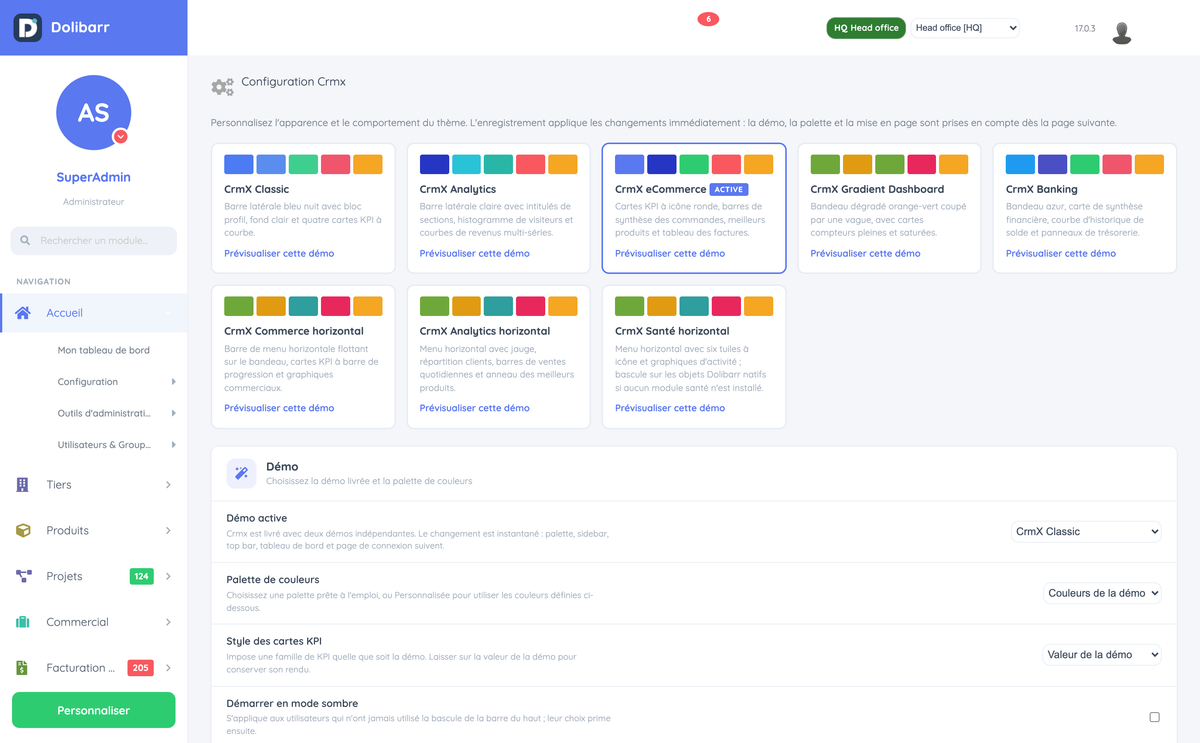Click the Configuration Crmx gears icon
The width and height of the screenshot is (1200, 743).
pyautogui.click(x=223, y=87)
